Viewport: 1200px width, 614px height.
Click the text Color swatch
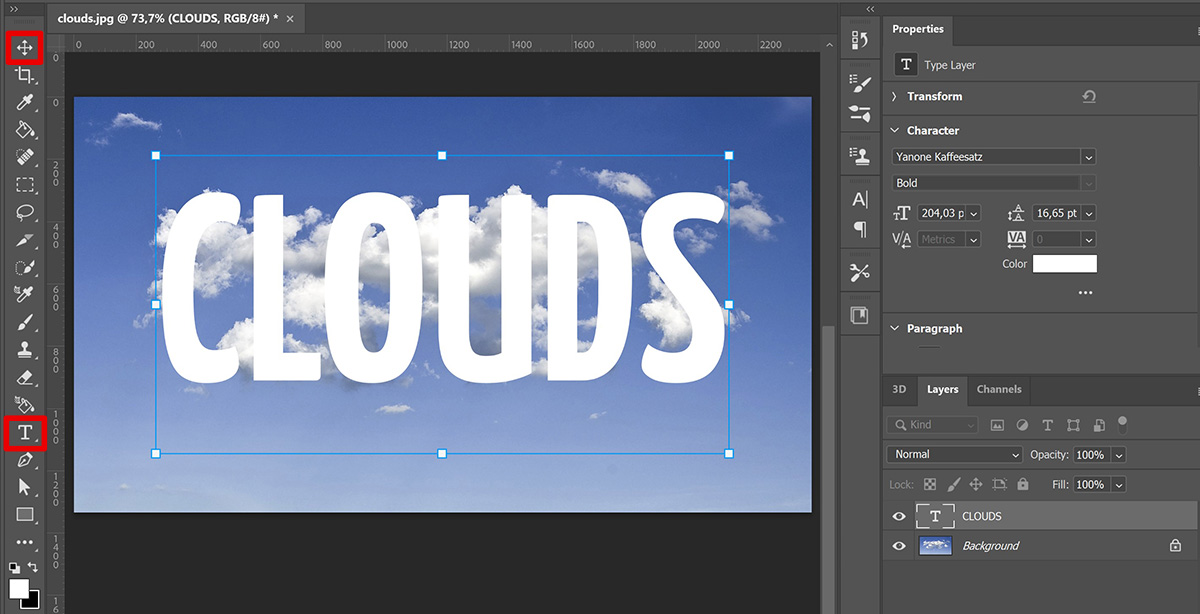pyautogui.click(x=1064, y=263)
